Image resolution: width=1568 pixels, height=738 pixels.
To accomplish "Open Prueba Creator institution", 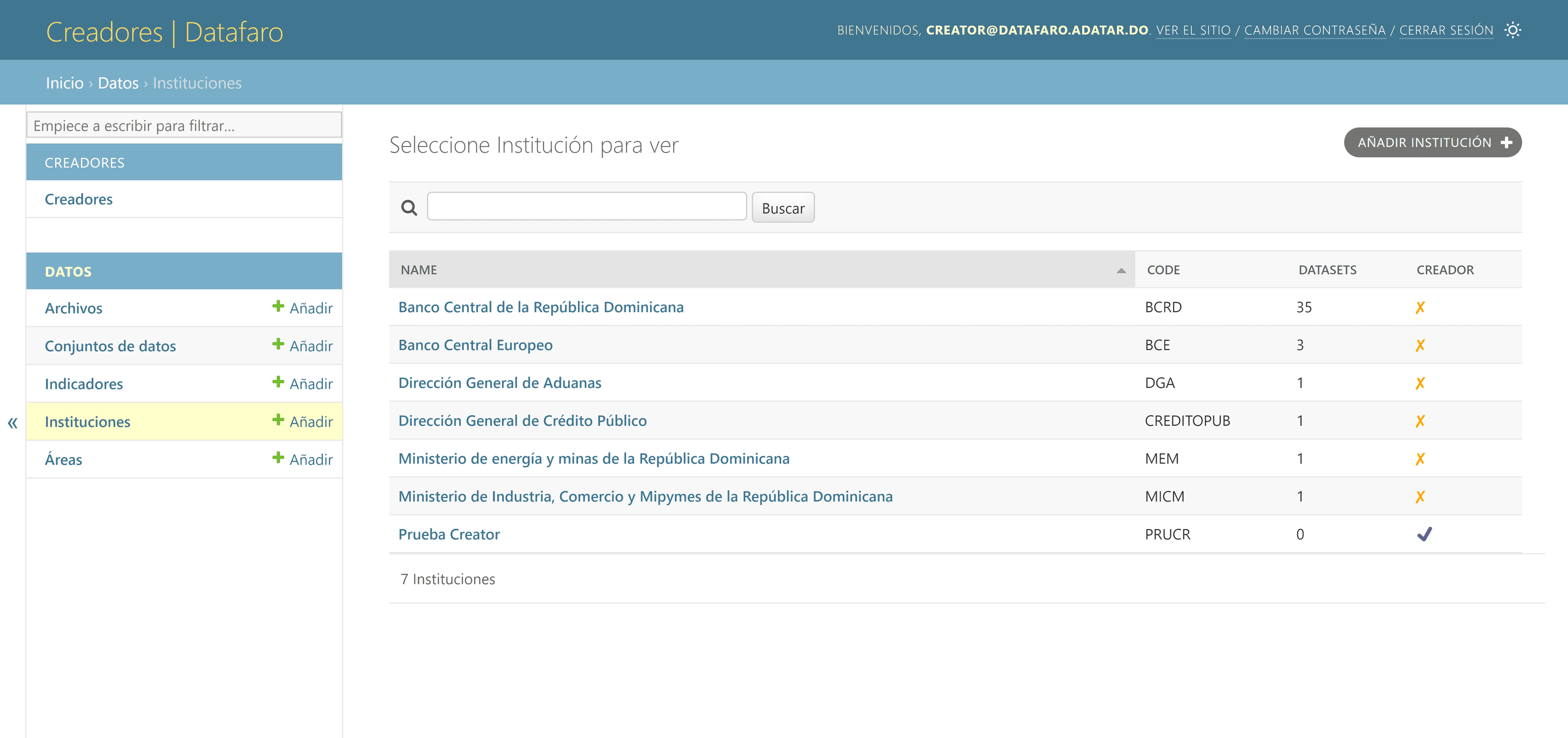I will [449, 534].
